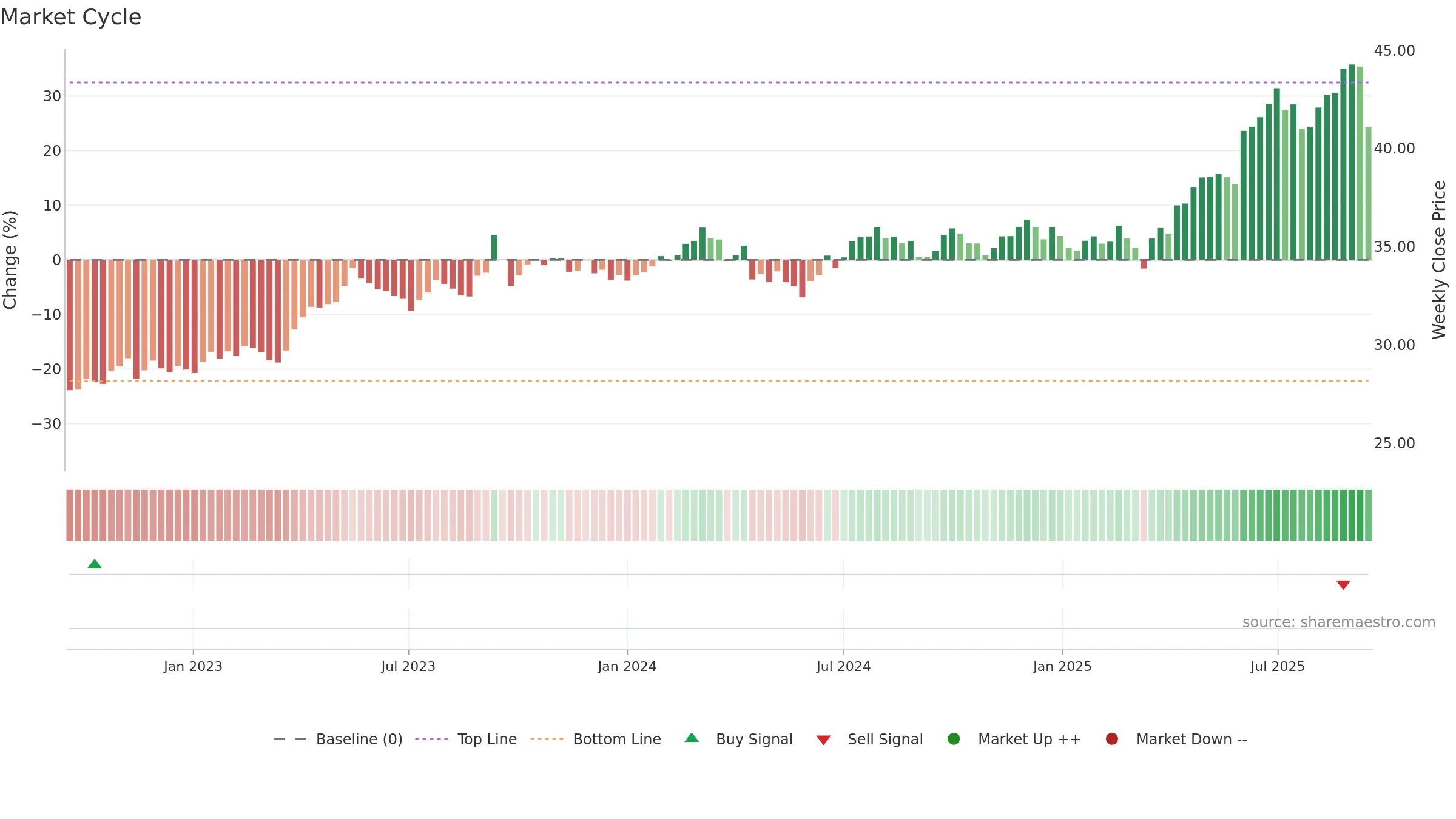Click the 25.00 price axis value

point(1394,443)
